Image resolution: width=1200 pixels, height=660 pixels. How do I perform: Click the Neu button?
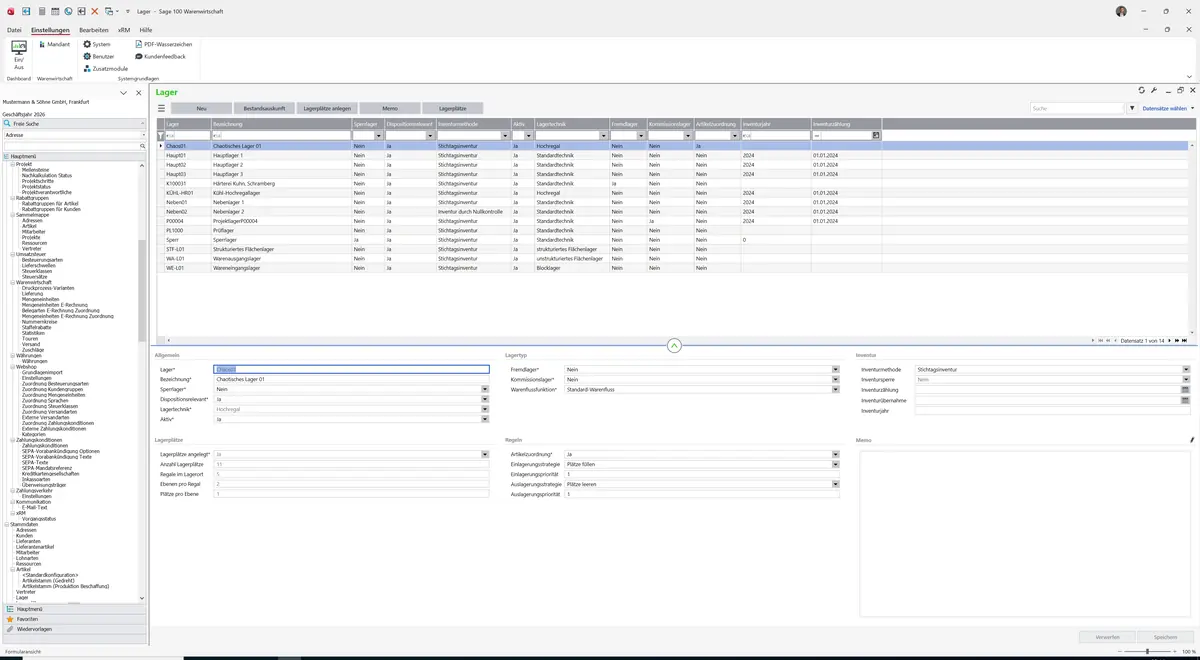pyautogui.click(x=201, y=108)
